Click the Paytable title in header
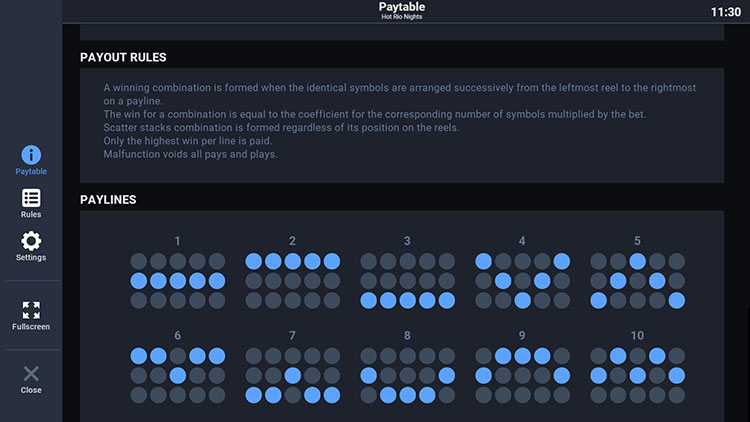 click(x=402, y=8)
